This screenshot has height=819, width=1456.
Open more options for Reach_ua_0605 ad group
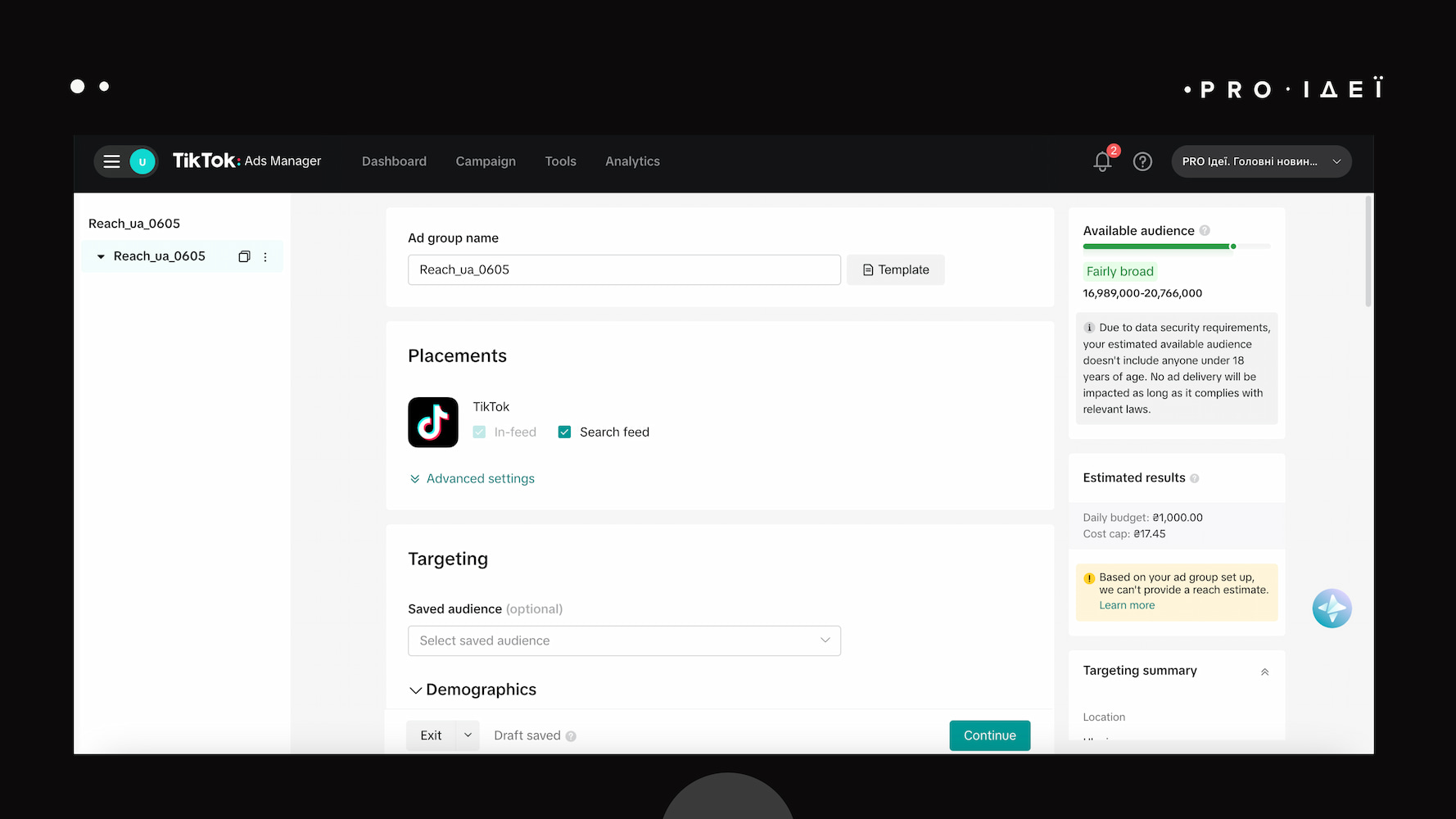click(x=265, y=256)
